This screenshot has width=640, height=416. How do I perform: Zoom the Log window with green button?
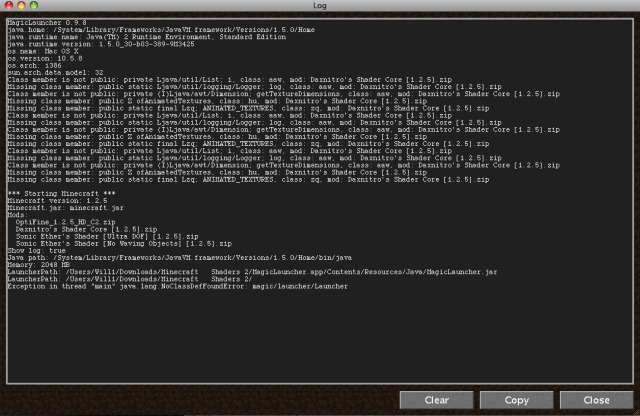pos(33,6)
